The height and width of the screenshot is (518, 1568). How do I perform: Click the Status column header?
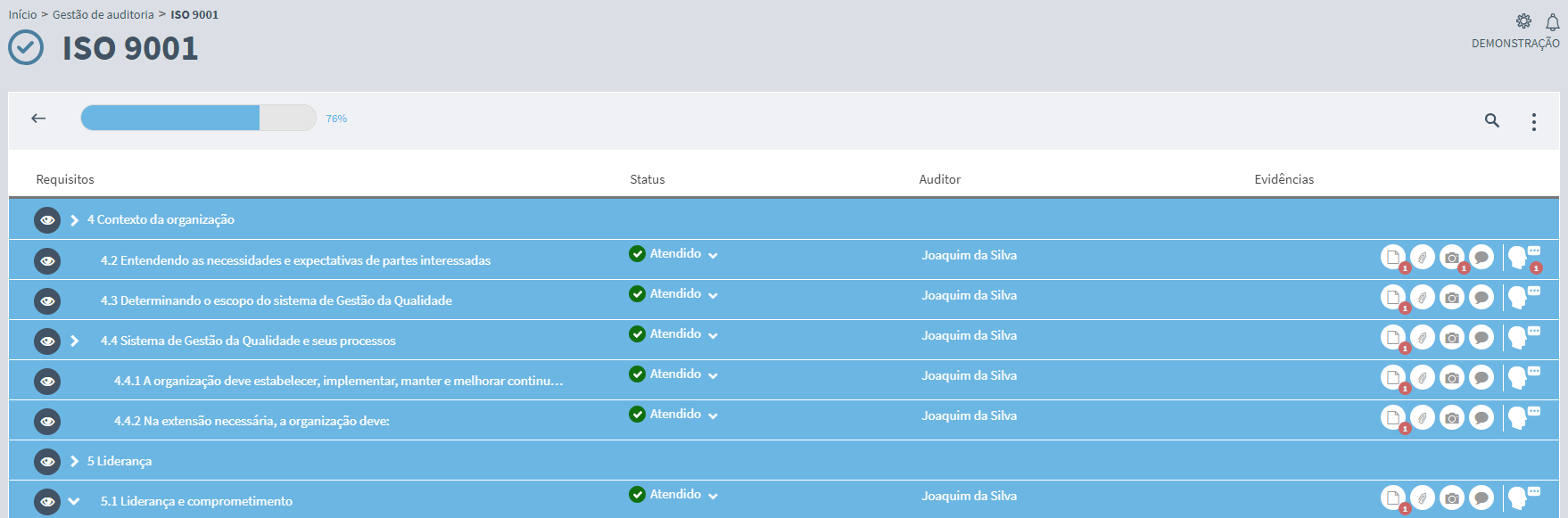click(648, 179)
